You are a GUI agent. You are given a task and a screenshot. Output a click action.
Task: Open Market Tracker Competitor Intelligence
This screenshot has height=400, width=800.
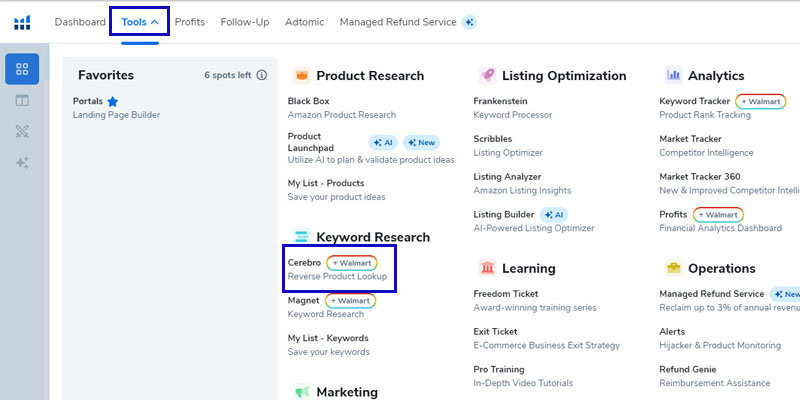706,145
